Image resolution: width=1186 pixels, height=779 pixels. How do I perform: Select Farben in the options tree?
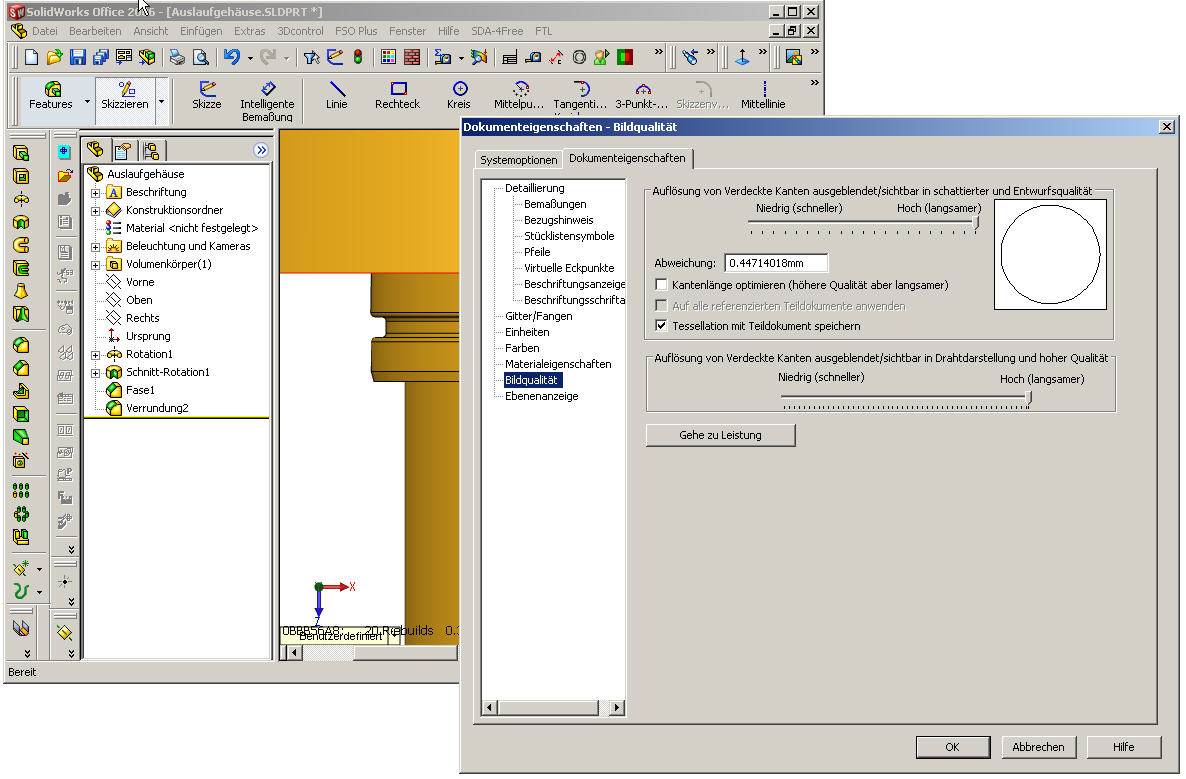522,348
